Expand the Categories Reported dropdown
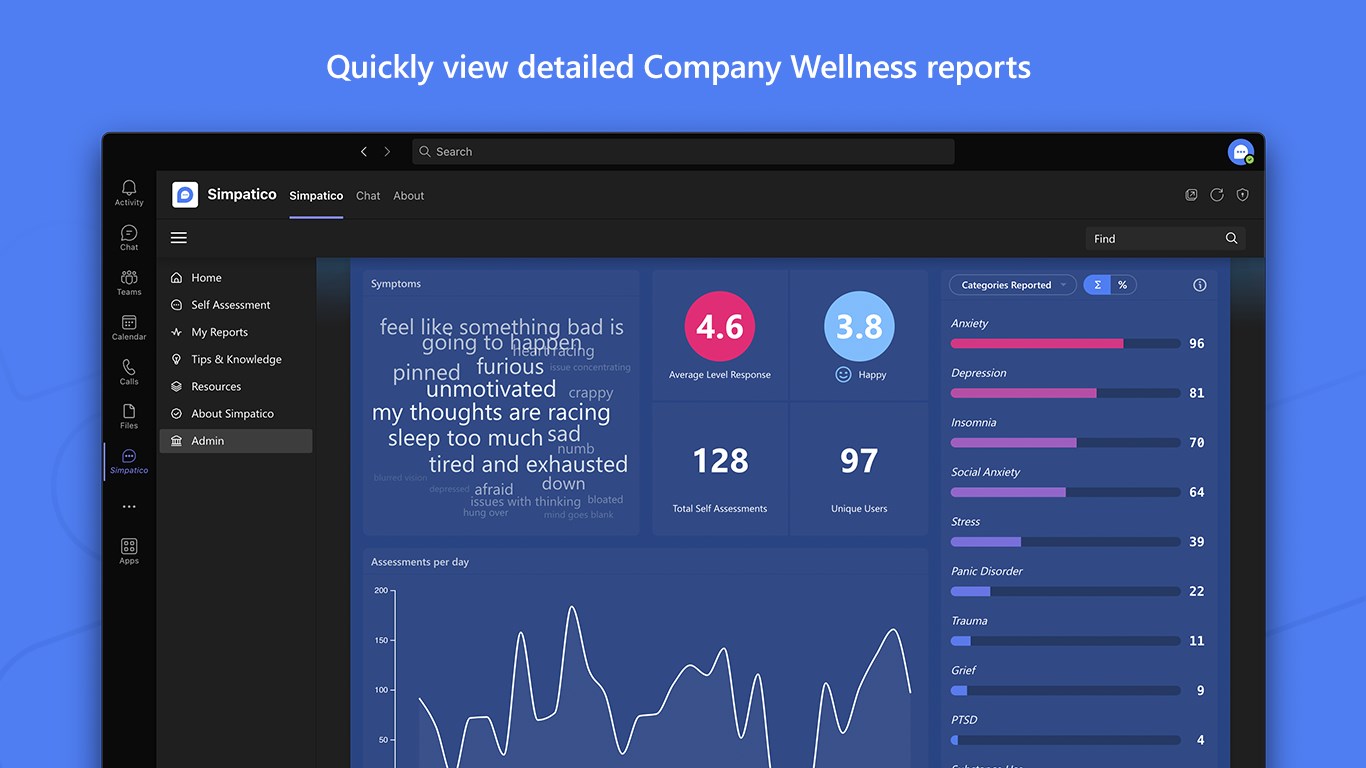The height and width of the screenshot is (768, 1366). [x=1013, y=285]
